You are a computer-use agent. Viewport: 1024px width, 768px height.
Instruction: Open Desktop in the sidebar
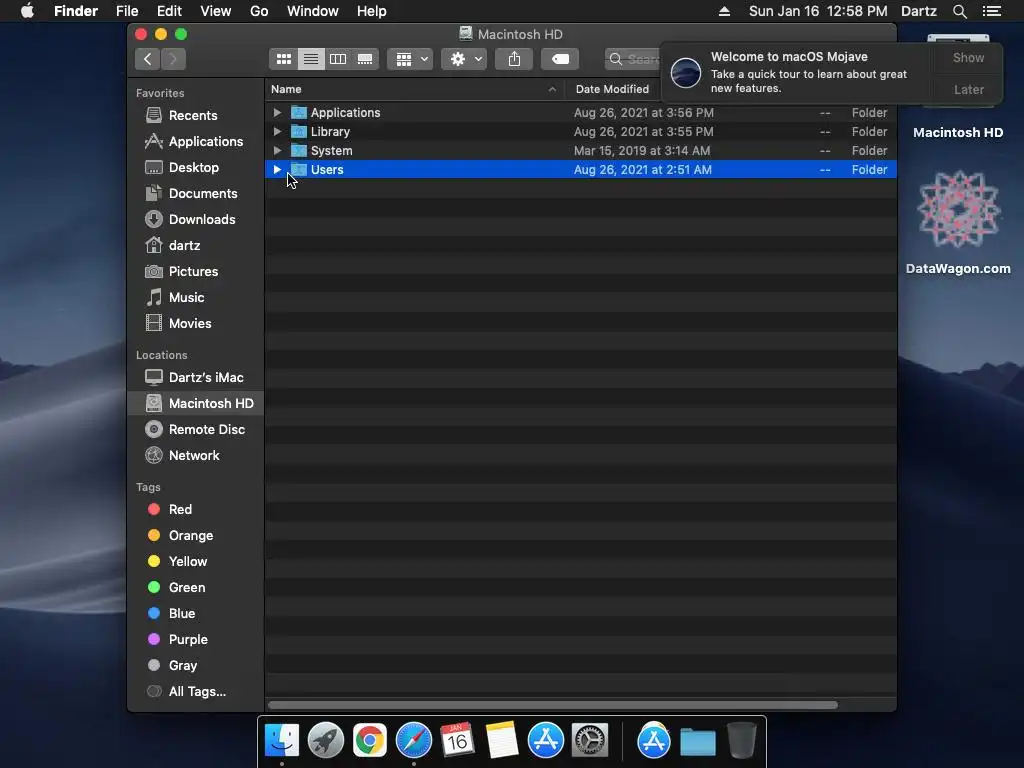(195, 167)
